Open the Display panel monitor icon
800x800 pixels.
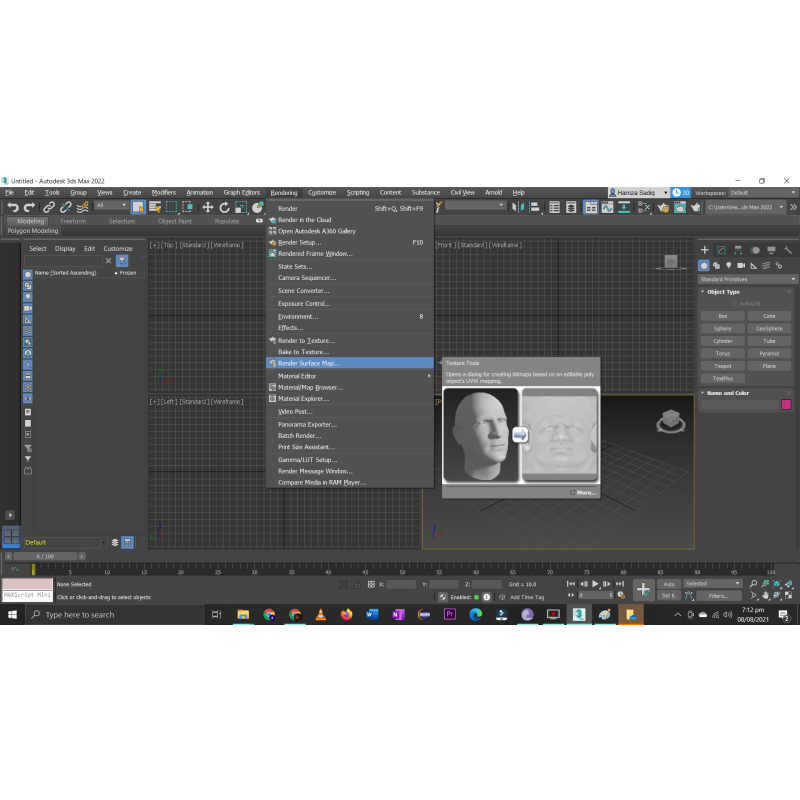click(771, 250)
